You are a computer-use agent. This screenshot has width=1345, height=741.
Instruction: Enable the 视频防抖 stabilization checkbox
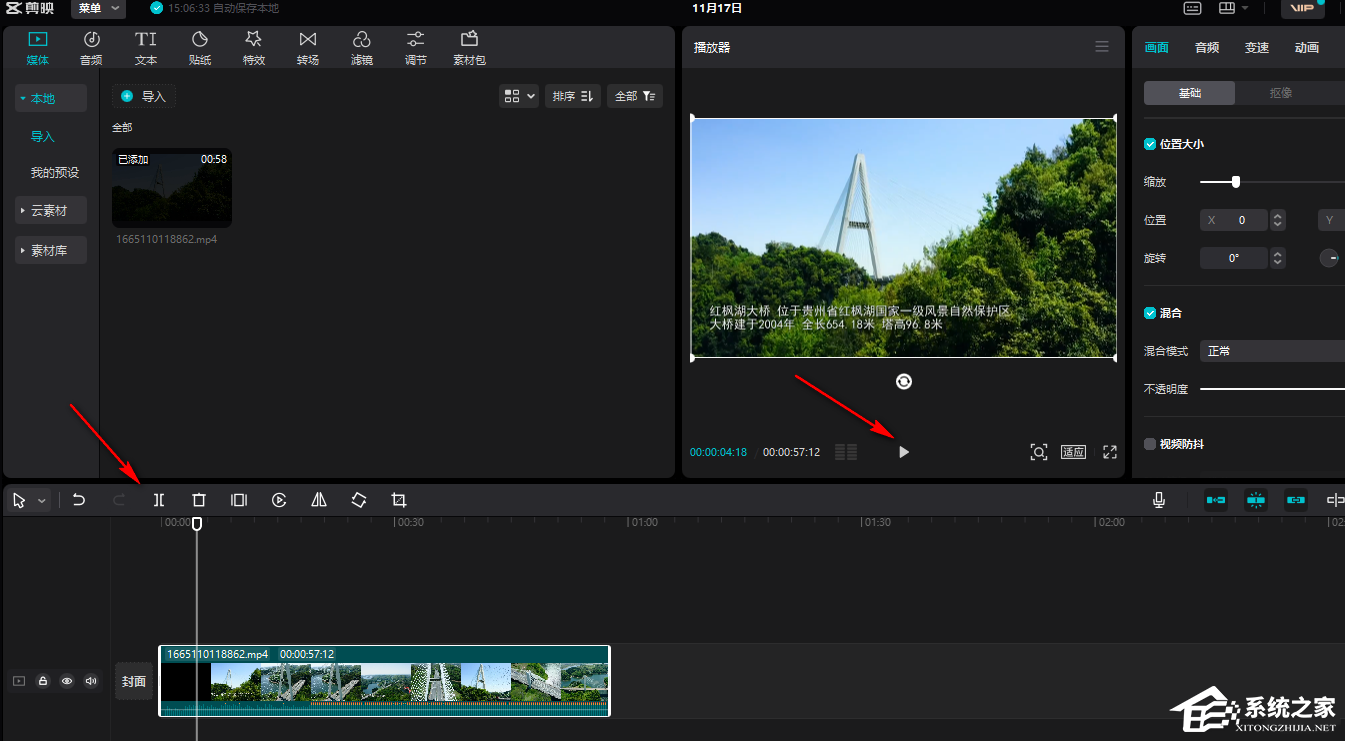click(1150, 444)
